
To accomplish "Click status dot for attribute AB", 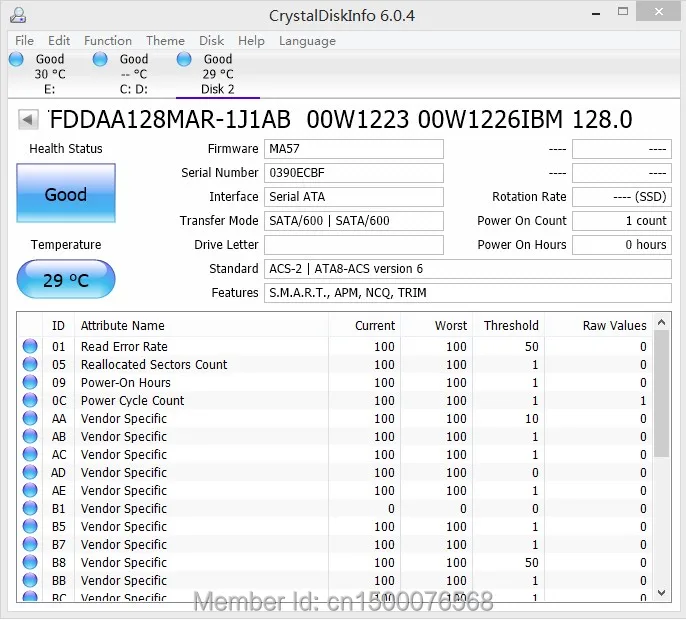I will tap(30, 436).
